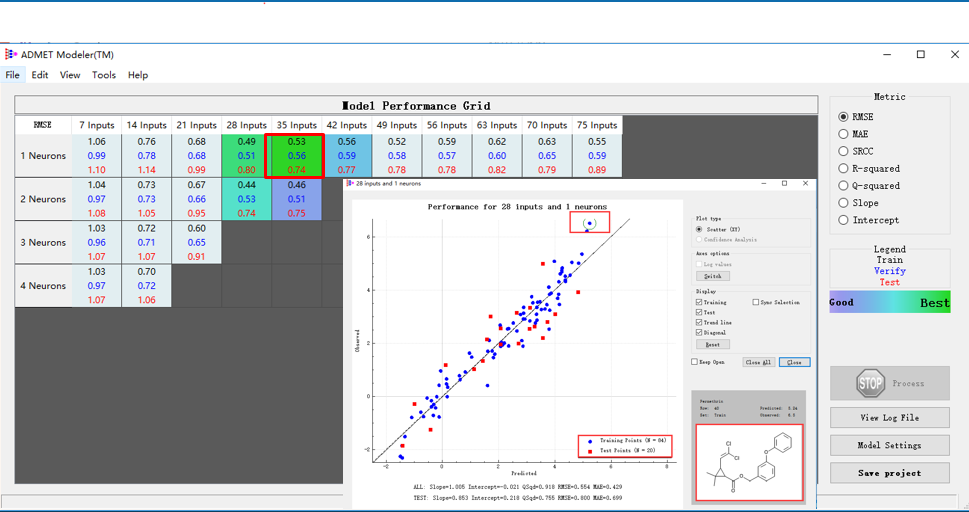
Task: Click the Process button
Action: point(889,383)
